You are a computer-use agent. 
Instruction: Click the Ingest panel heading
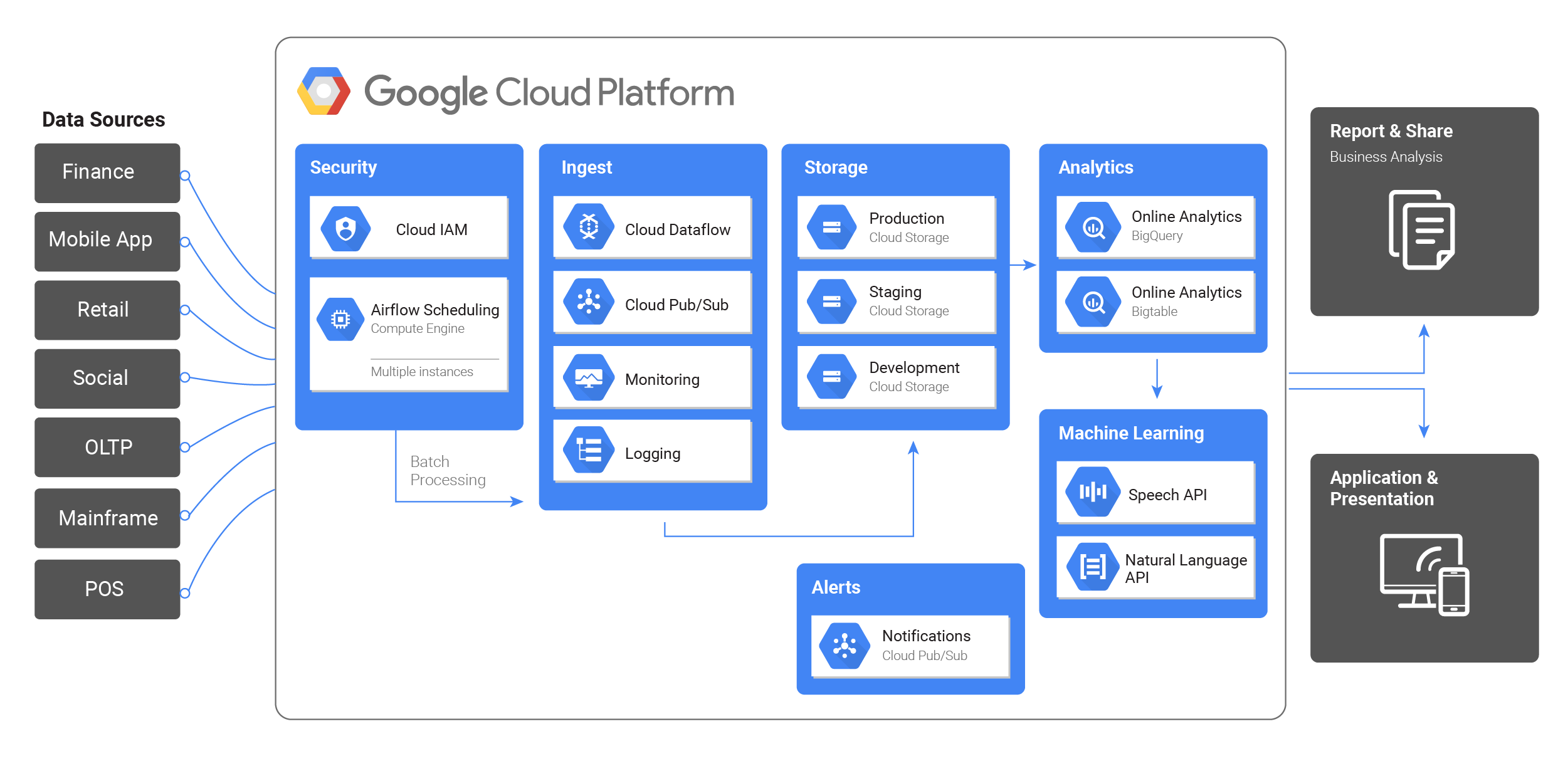[587, 167]
